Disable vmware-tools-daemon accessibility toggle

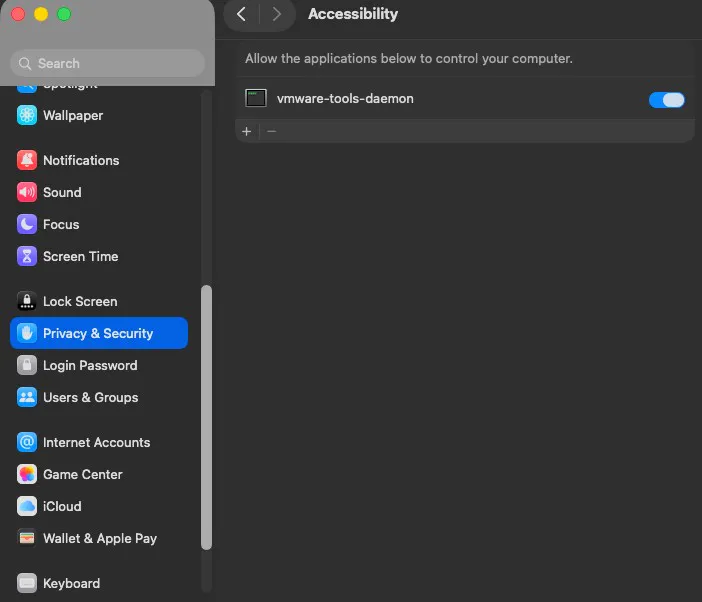point(667,99)
